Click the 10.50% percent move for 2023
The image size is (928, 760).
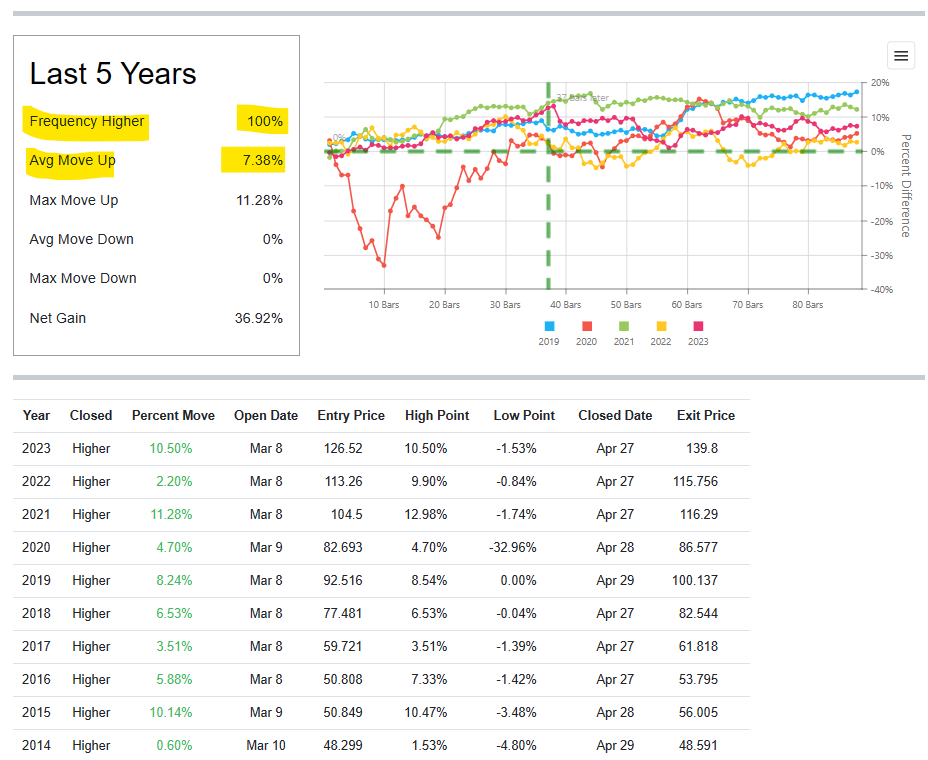[x=170, y=449]
